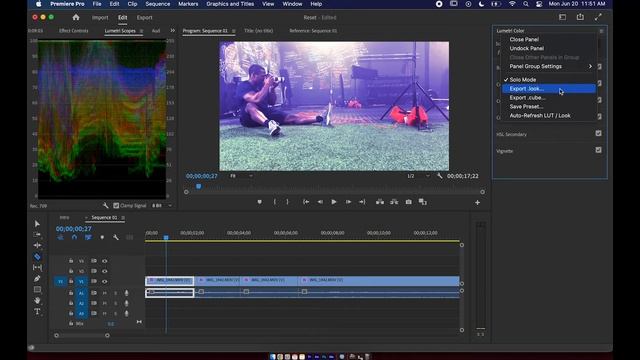Lock the V1 video track
Screen dimensions: 640x360
pos(71,282)
